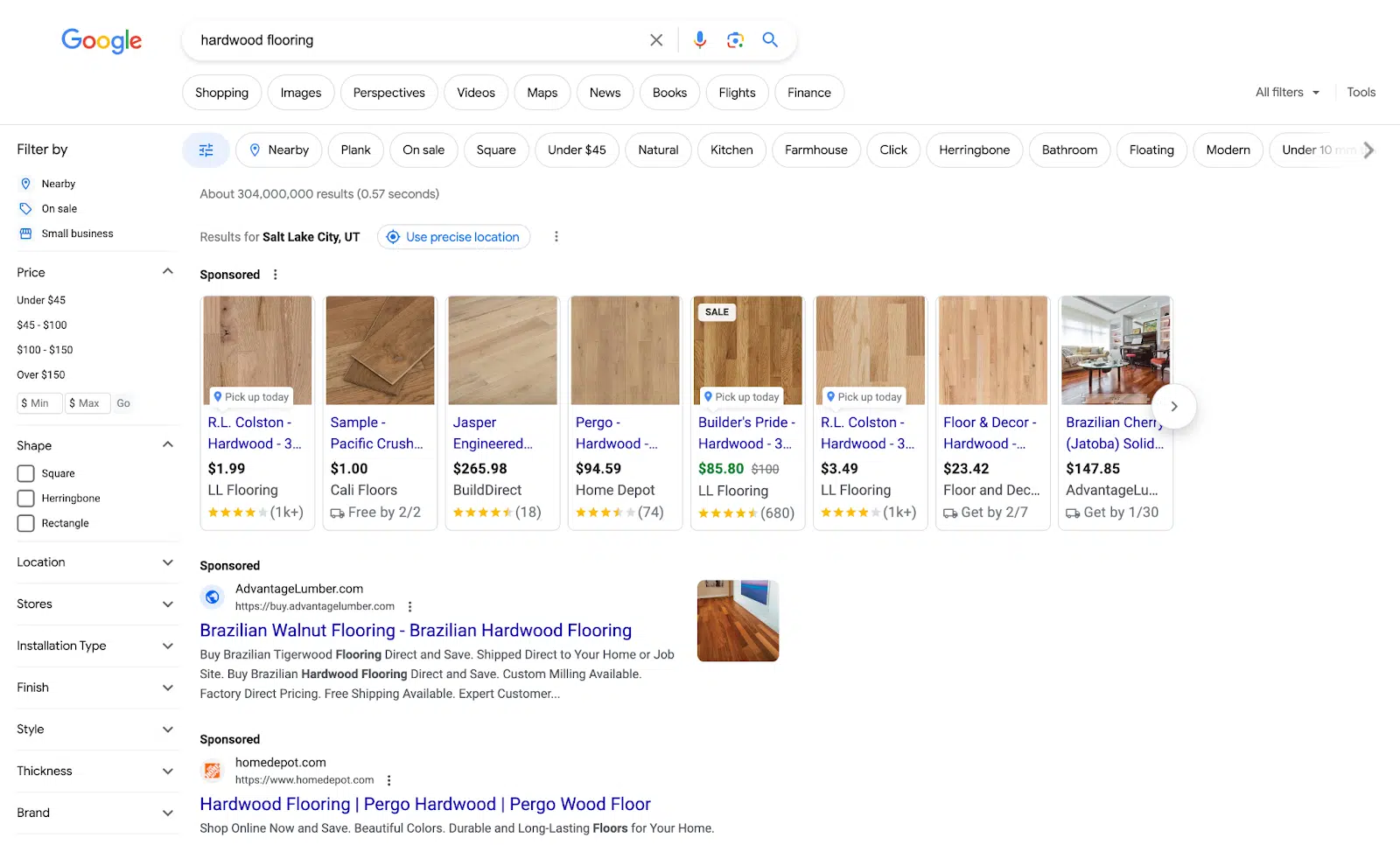Collapse the Price filter section
1400x845 pixels.
click(168, 272)
